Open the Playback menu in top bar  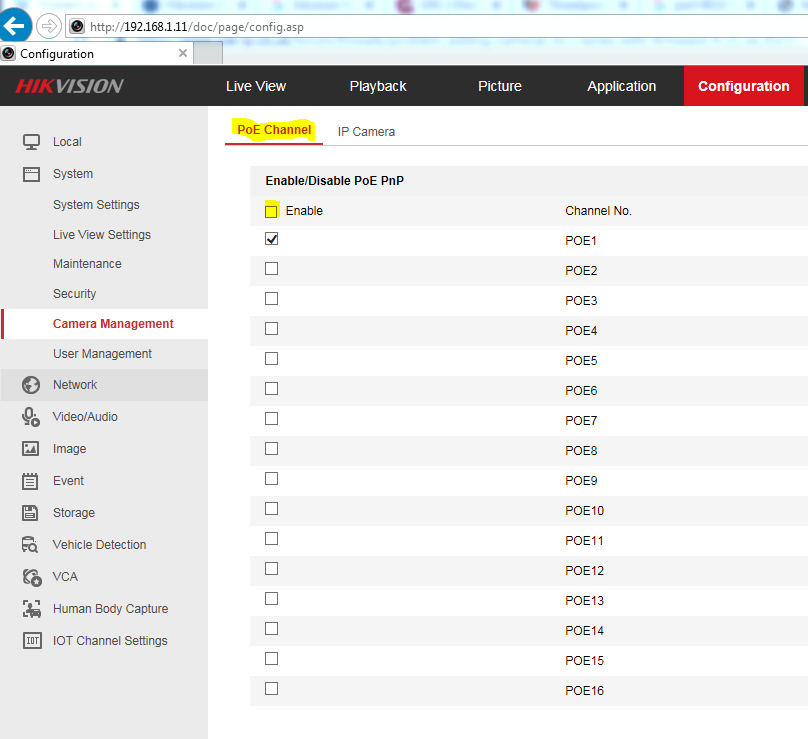[378, 86]
